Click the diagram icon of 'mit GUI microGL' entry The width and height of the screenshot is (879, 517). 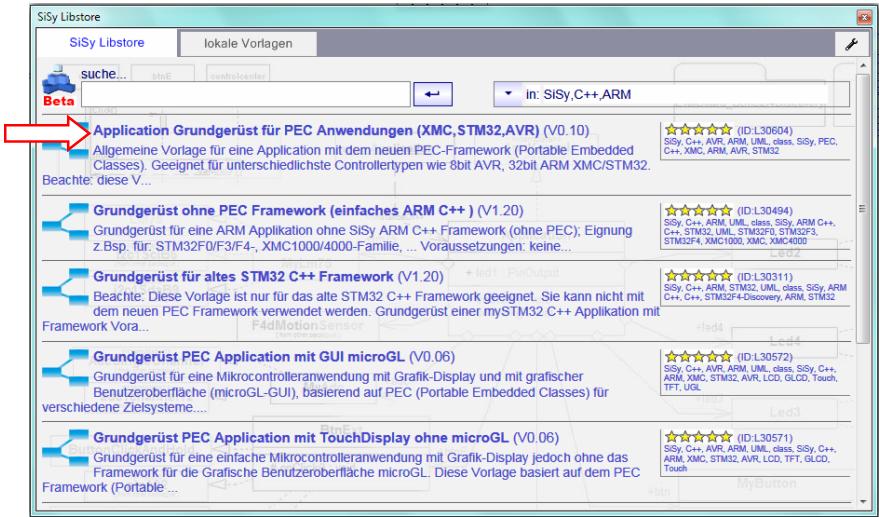(66, 368)
